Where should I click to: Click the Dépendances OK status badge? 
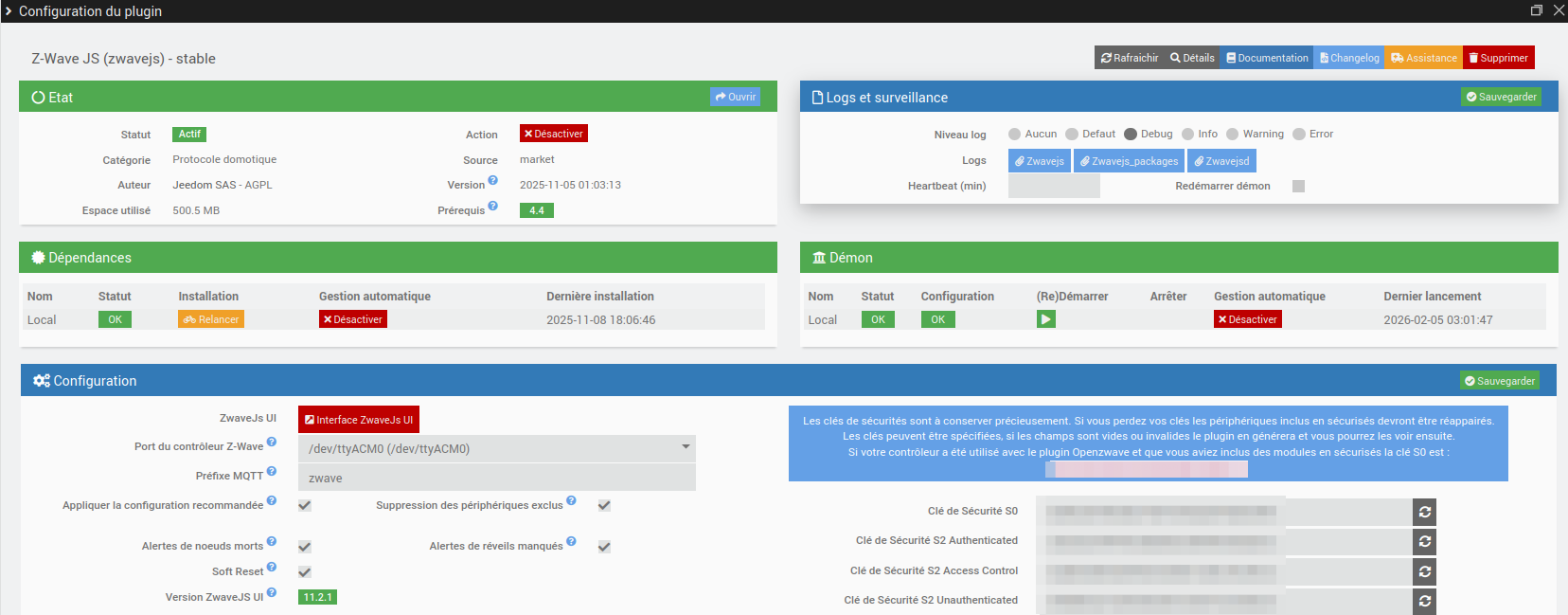click(x=115, y=319)
